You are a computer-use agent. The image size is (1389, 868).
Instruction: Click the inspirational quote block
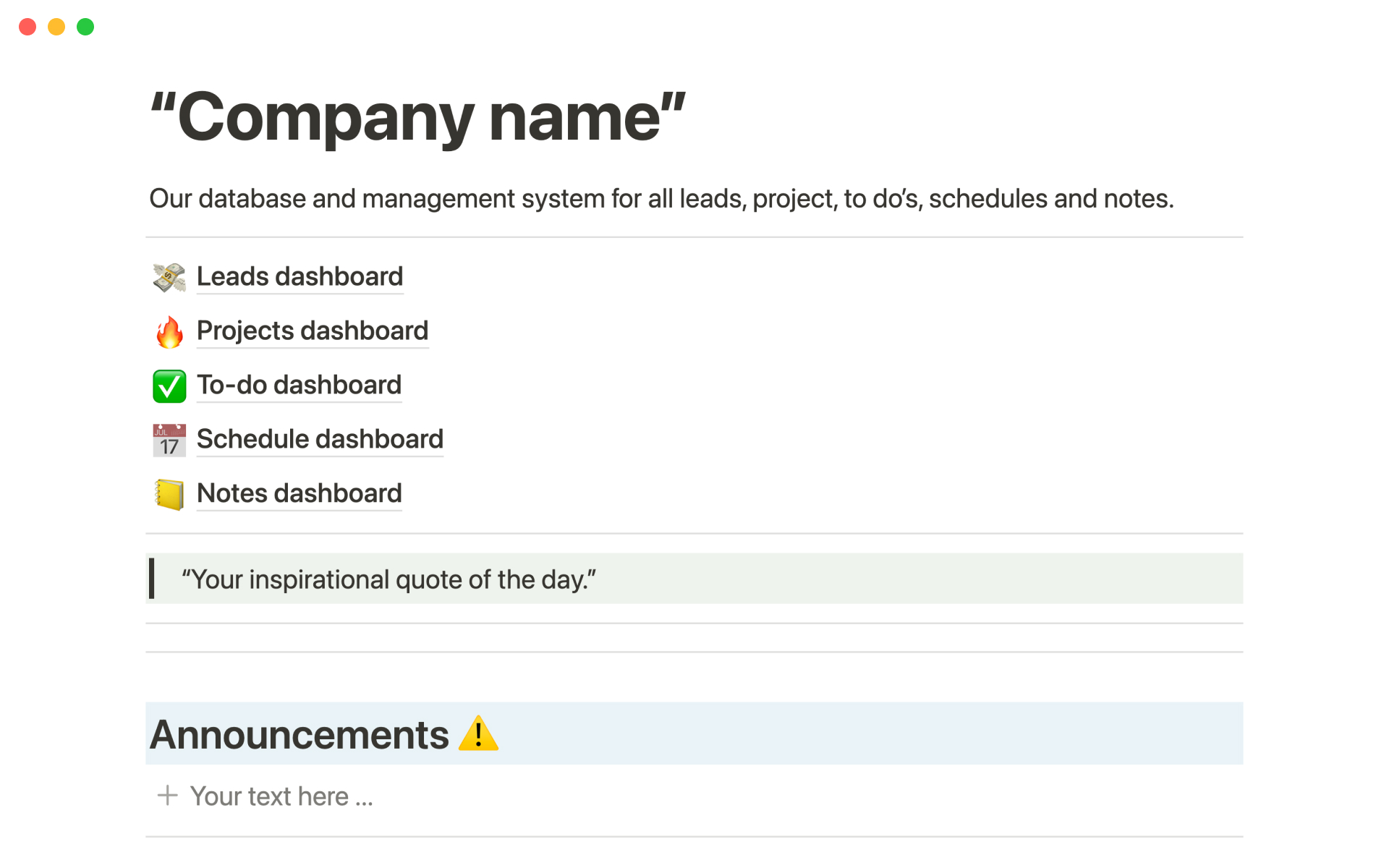388,579
